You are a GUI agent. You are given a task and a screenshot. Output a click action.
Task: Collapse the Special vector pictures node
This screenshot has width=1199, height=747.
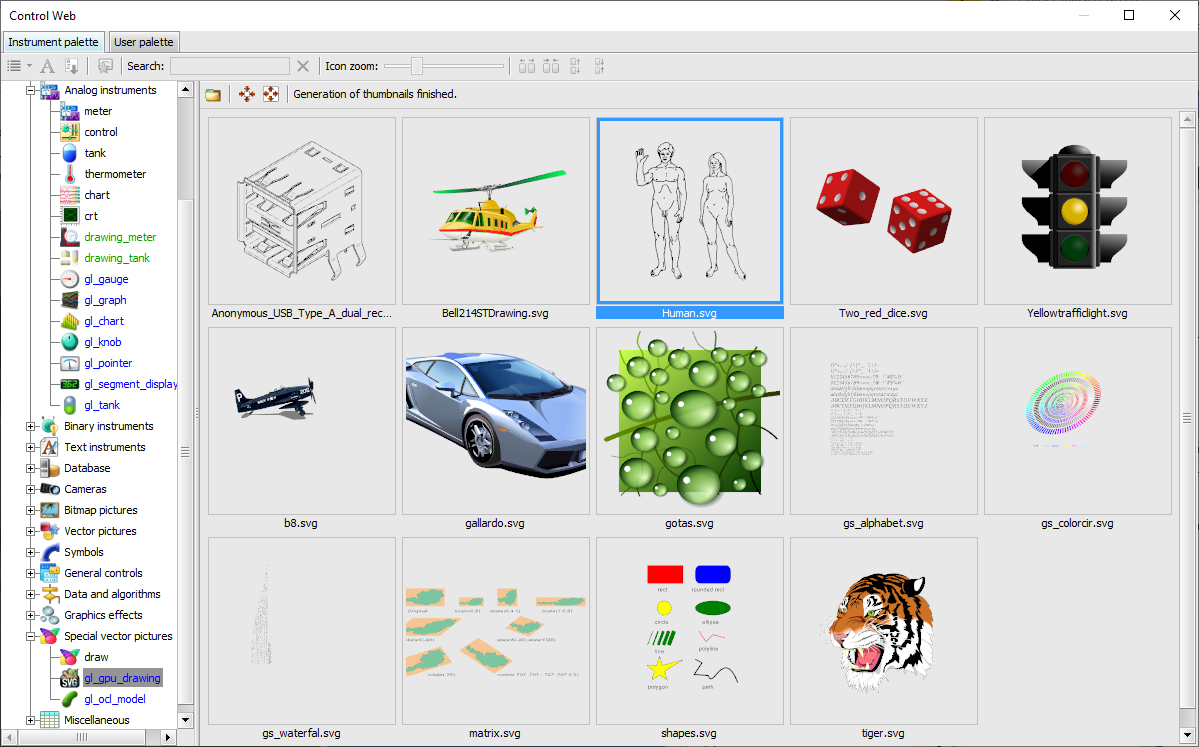coord(31,636)
